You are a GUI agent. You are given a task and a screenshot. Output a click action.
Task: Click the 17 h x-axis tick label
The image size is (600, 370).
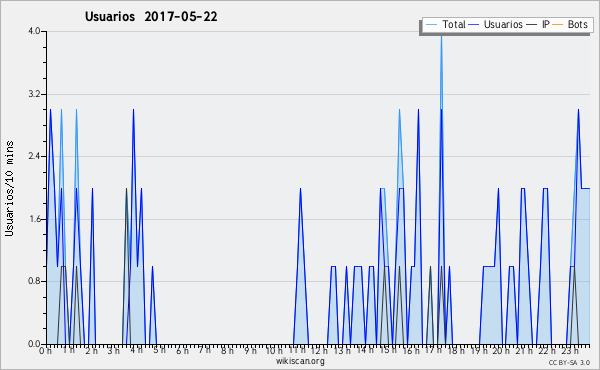(433, 350)
